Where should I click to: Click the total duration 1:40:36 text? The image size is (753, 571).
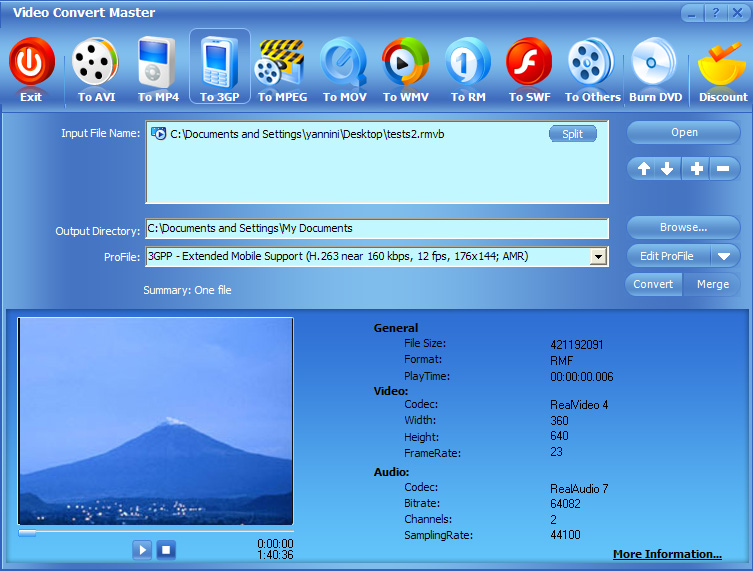pos(275,555)
